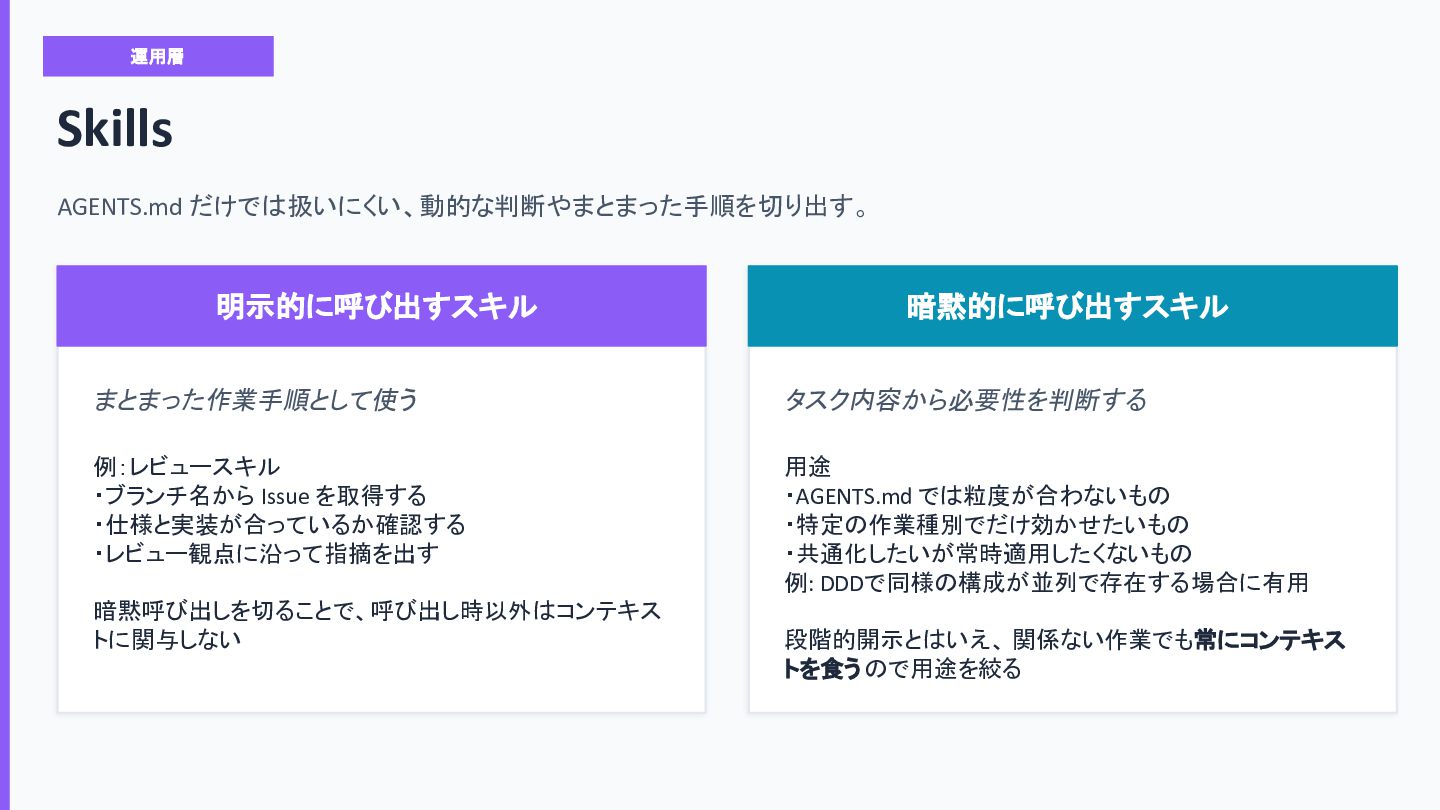Click the 暗黙的に呼び出すスキル teal header
Viewport: 1440px width, 810px height.
pos(1072,306)
